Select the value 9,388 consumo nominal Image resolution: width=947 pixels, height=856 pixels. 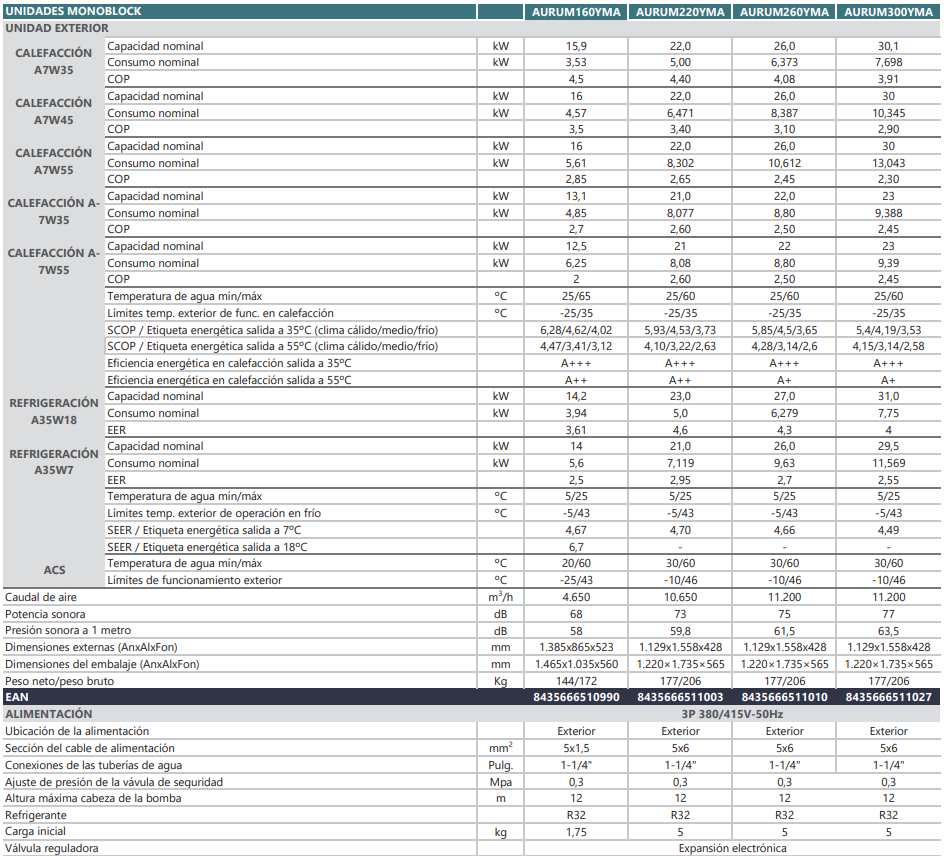(888, 213)
